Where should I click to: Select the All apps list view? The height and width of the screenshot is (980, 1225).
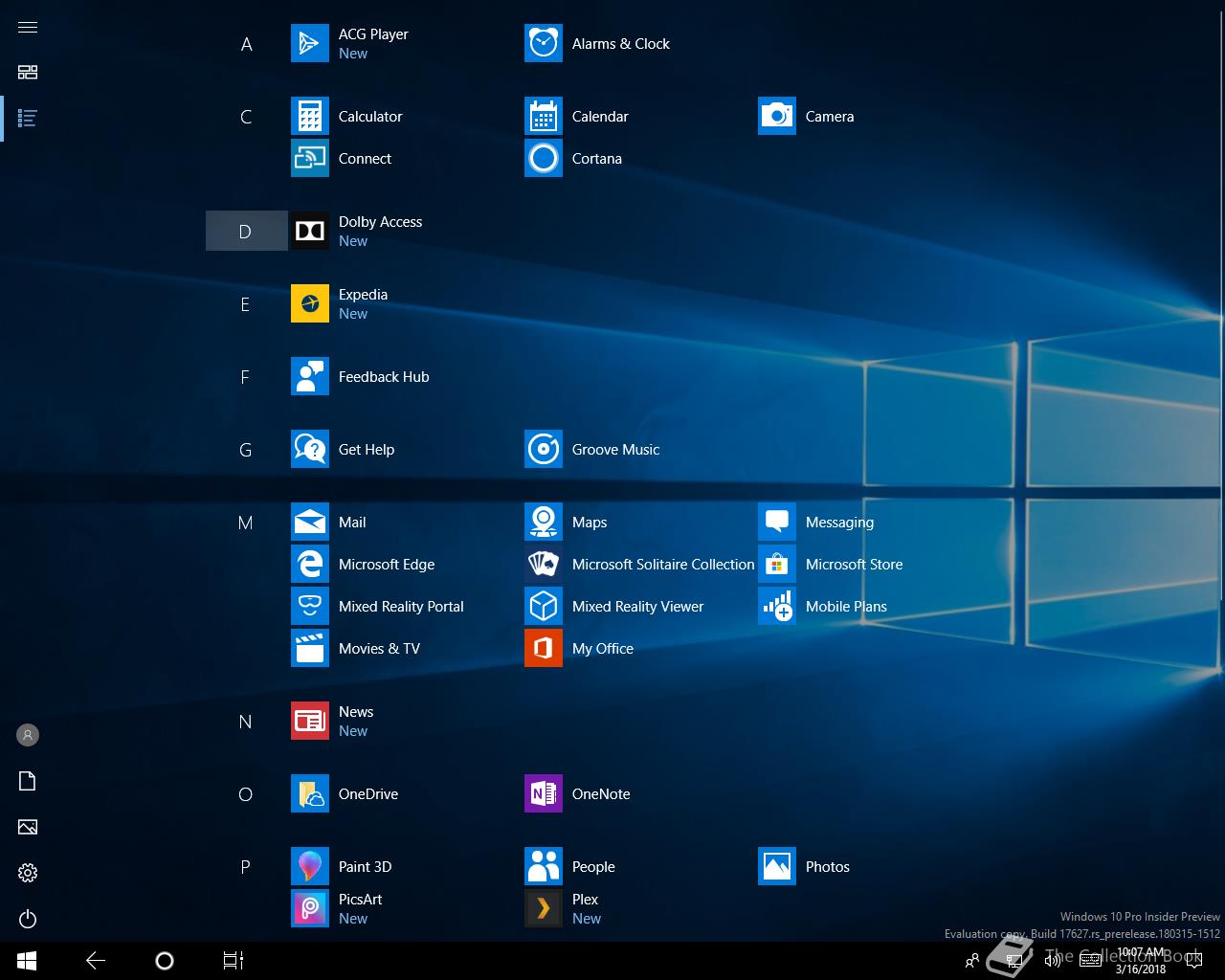(x=28, y=119)
